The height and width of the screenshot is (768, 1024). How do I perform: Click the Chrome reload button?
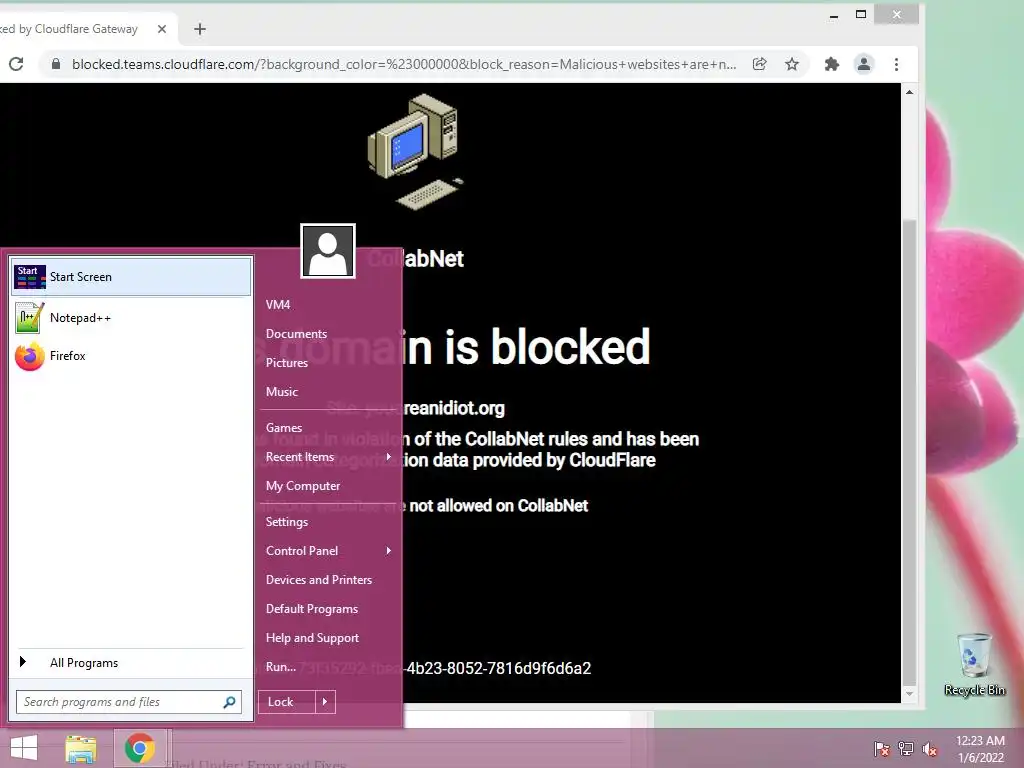(16, 64)
